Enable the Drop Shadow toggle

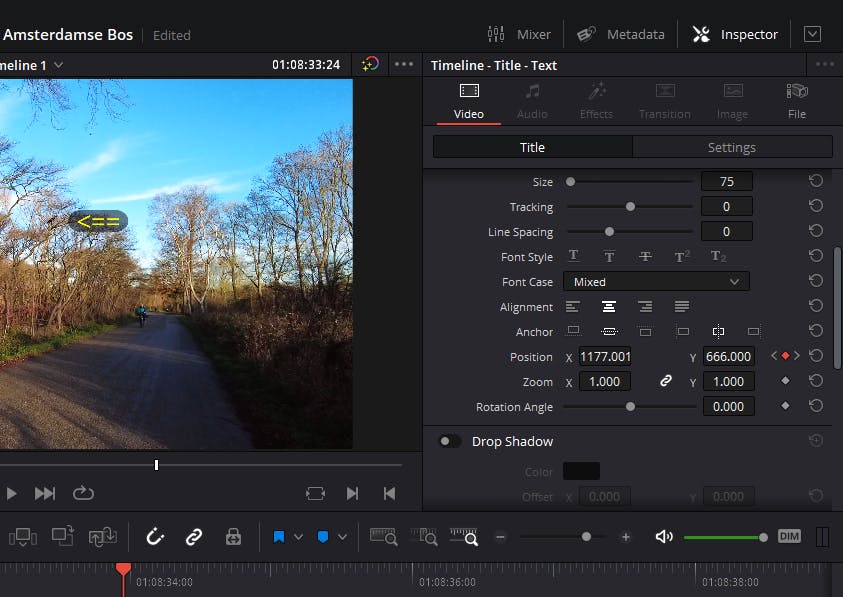tap(450, 441)
